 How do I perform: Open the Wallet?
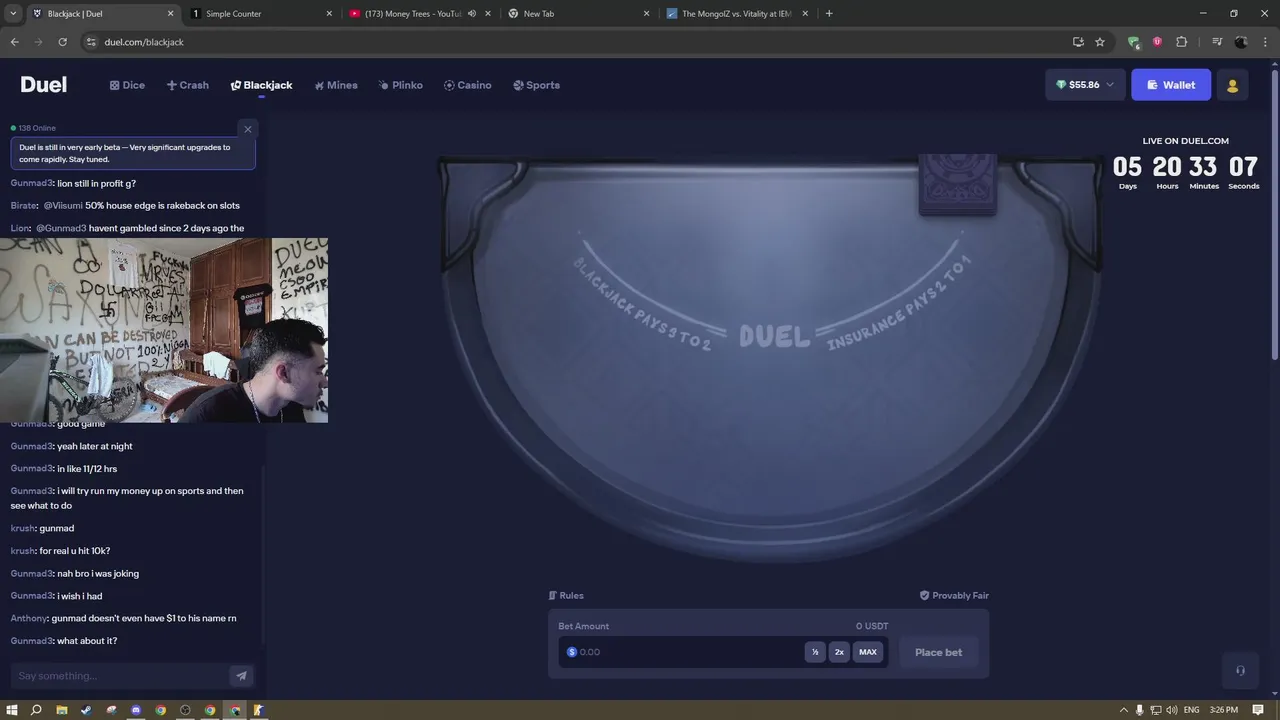coord(1171,85)
